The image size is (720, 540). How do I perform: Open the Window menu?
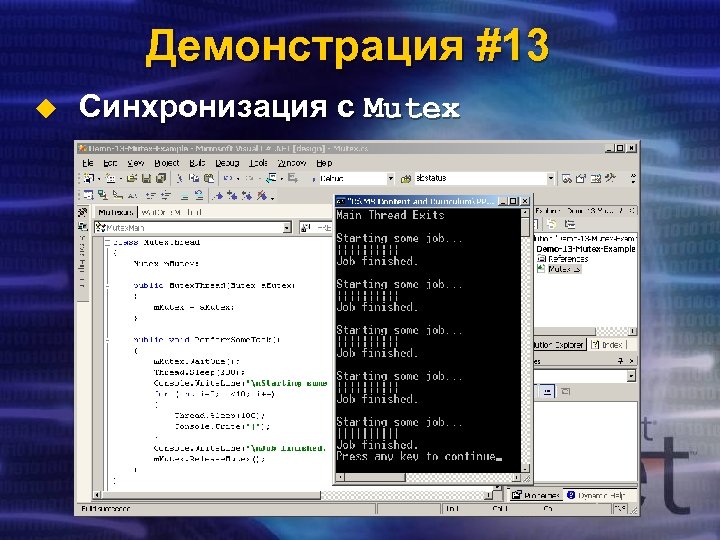[292, 163]
